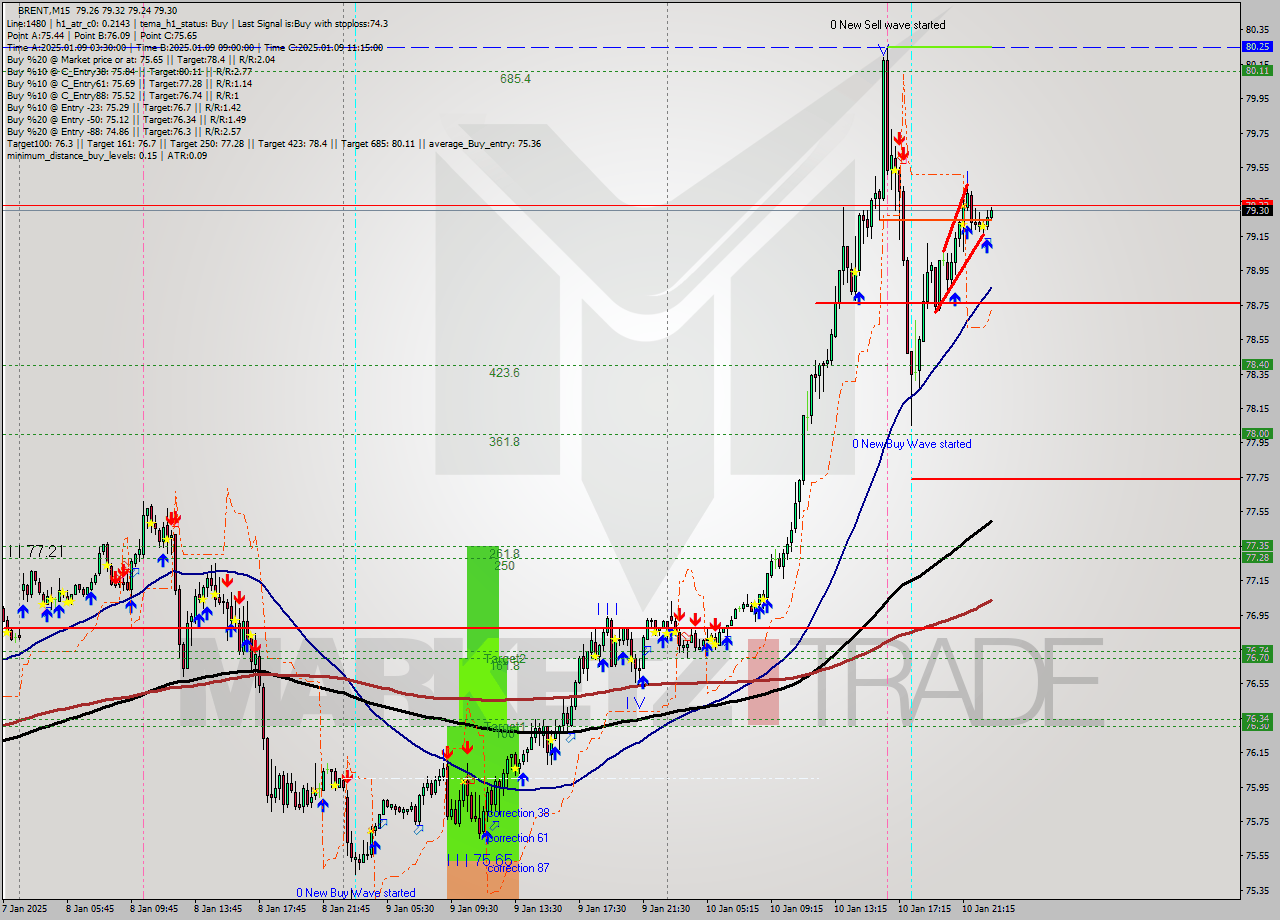This screenshot has width=1280, height=920.
Task: Click the 80.35 price scale label
Action: point(1257,30)
